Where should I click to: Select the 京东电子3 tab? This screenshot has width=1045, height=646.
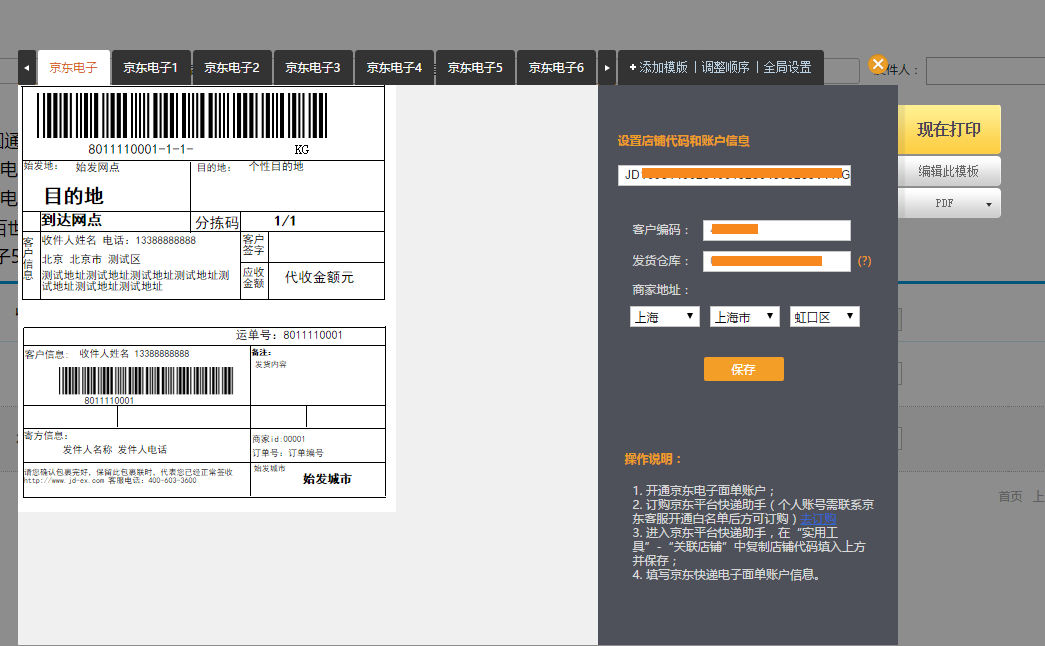pos(313,68)
